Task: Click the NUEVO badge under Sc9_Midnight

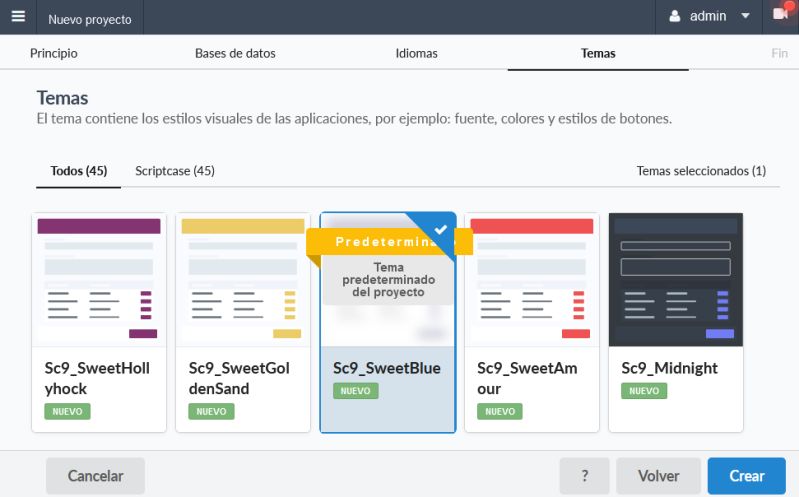Action: pyautogui.click(x=644, y=391)
